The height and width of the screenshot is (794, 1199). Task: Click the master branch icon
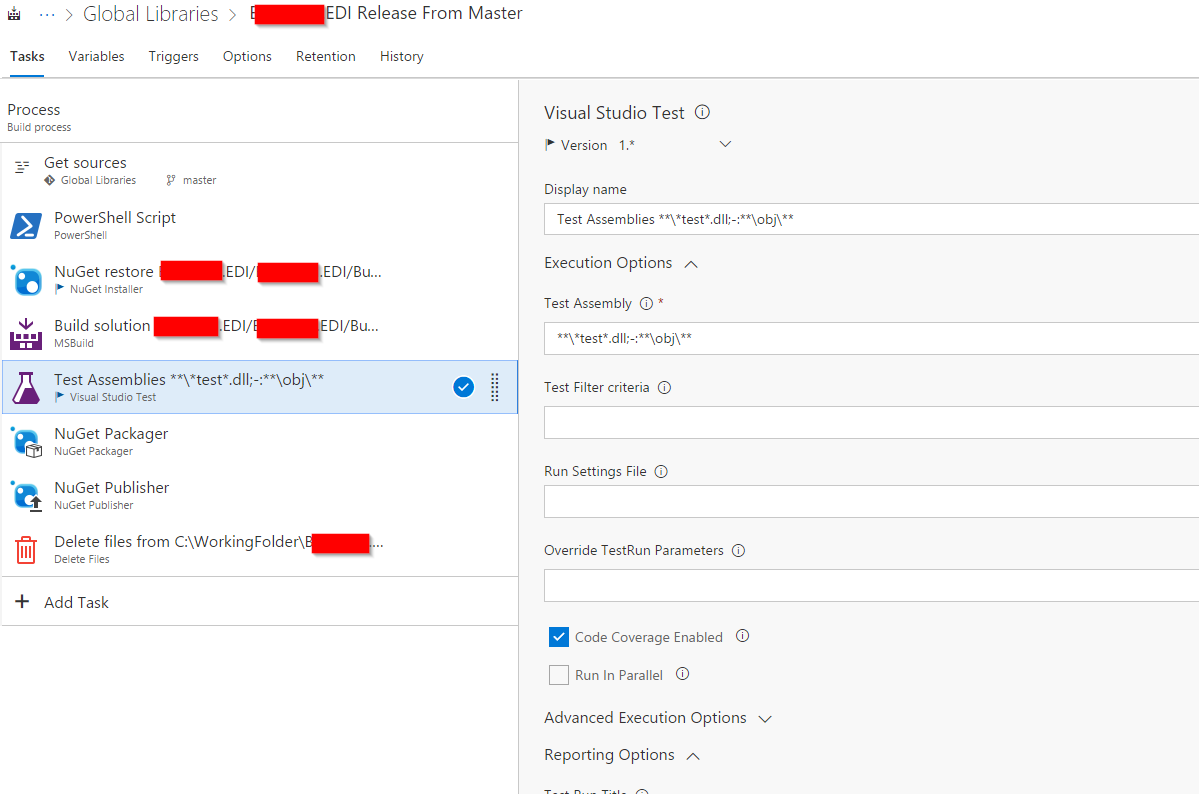[x=171, y=181]
